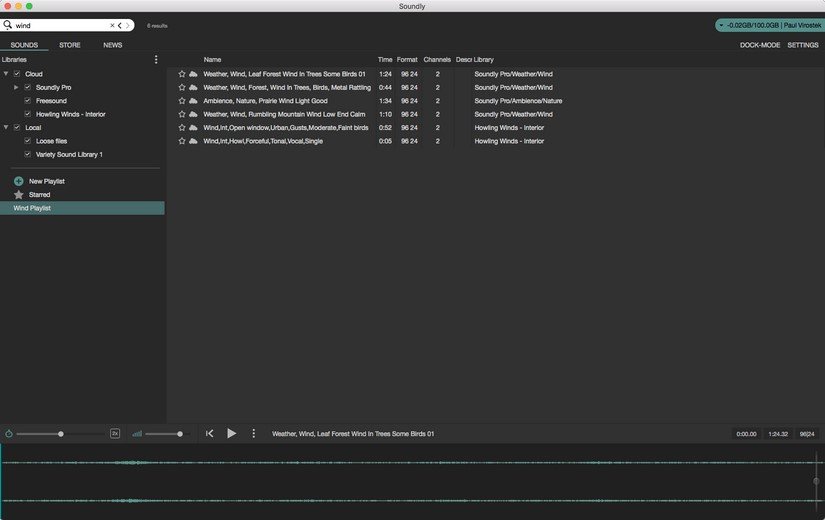825x520 pixels.
Task: Click the play button in the player bar
Action: pos(231,433)
